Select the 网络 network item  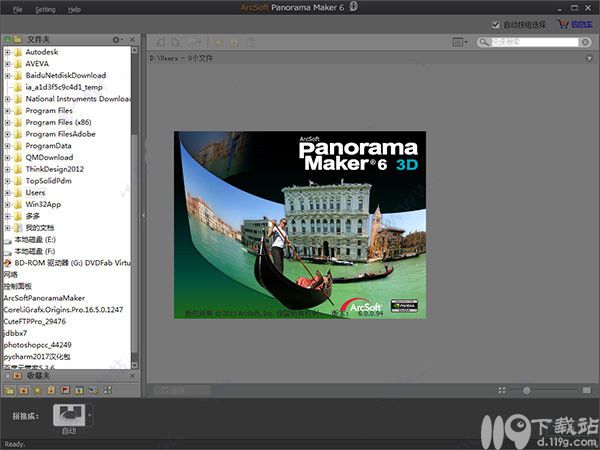coord(11,275)
